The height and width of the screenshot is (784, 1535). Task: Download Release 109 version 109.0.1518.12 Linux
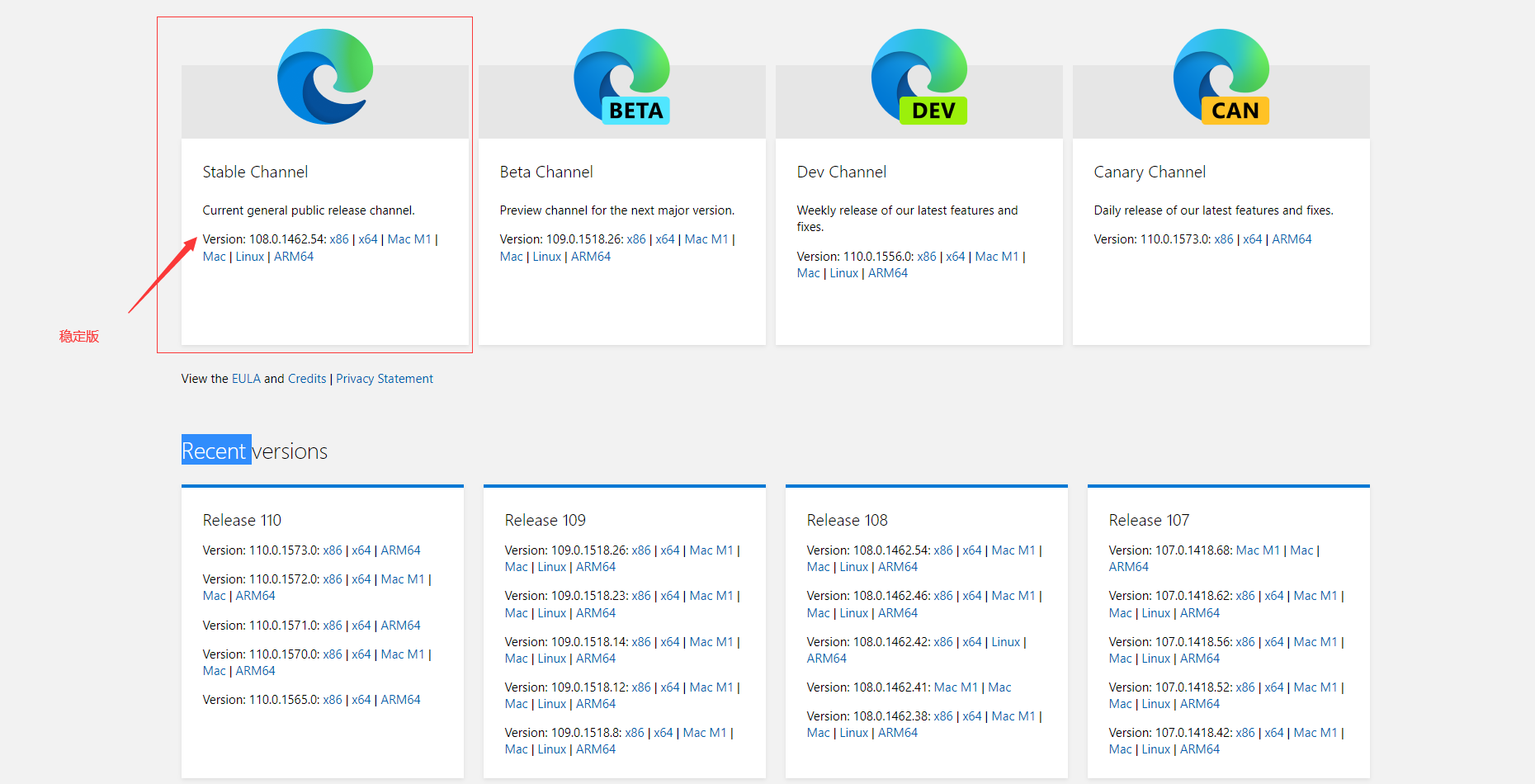(552, 704)
